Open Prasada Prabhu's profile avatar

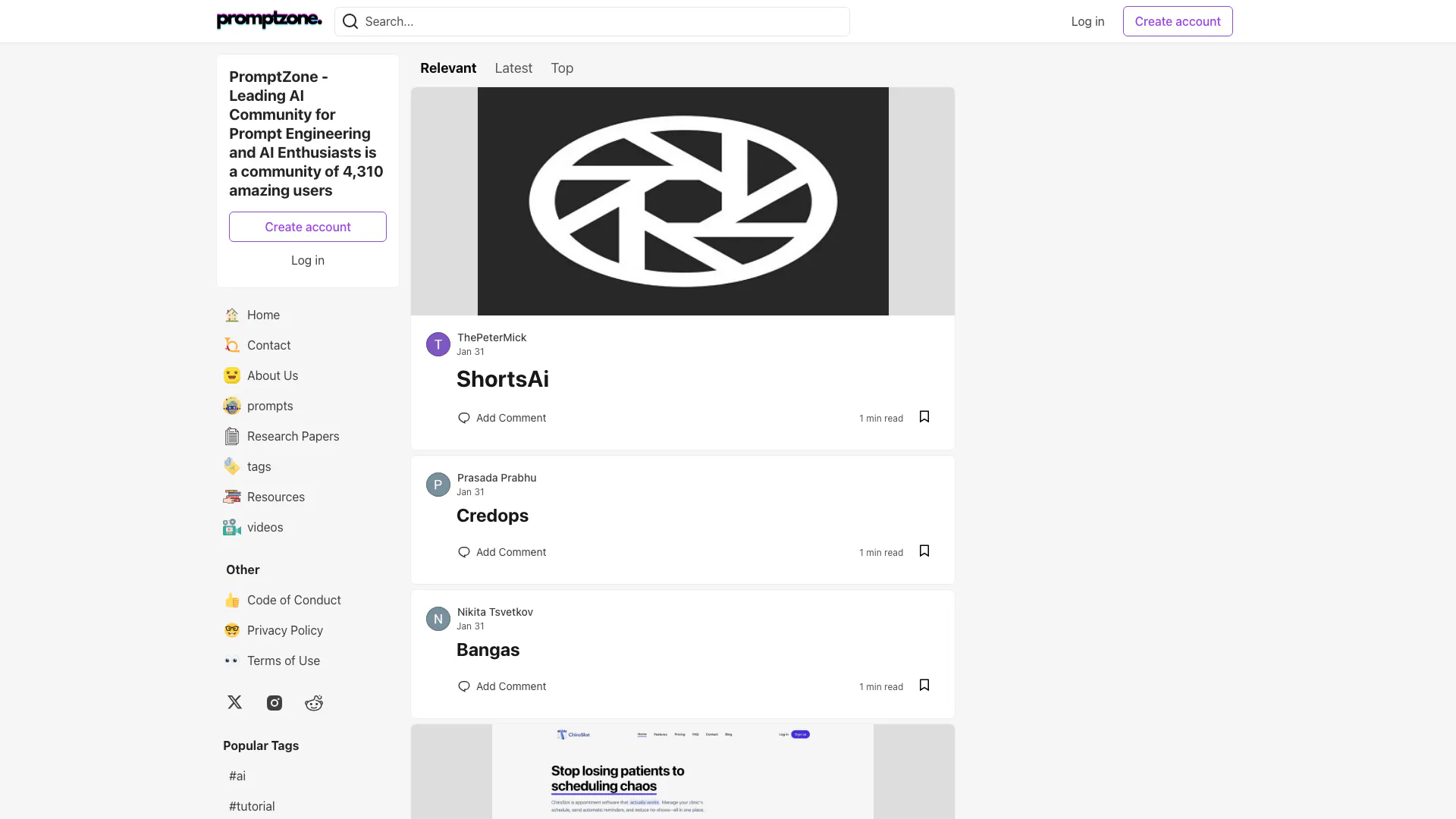click(438, 485)
